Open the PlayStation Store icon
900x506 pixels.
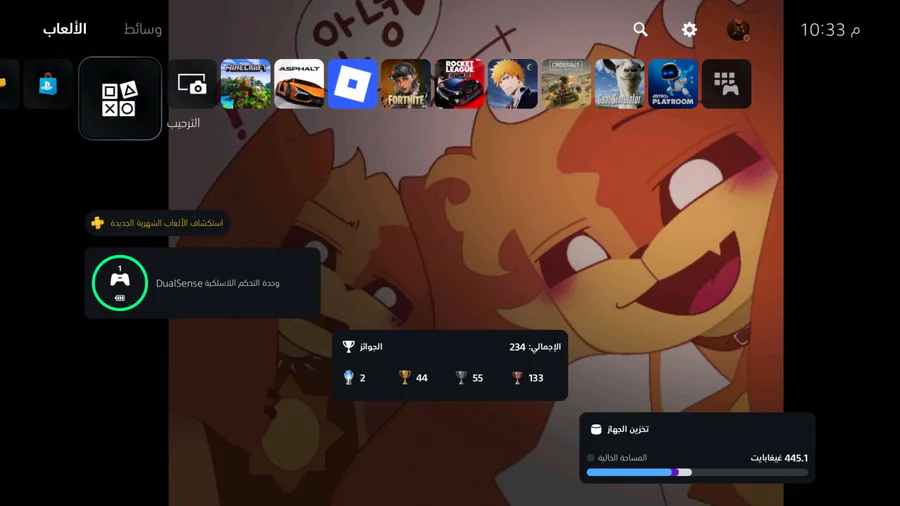[x=48, y=84]
